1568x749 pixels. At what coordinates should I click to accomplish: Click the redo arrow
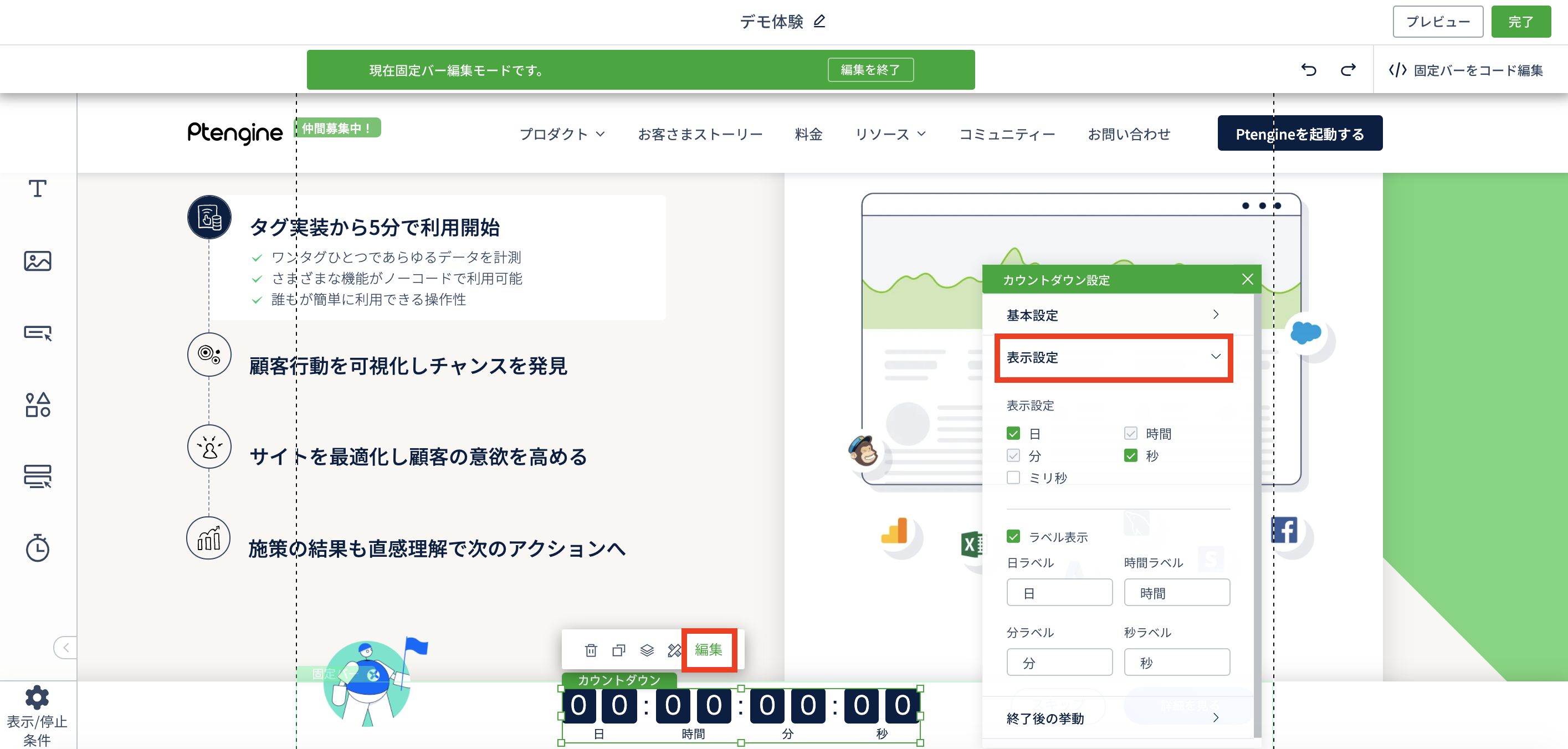tap(1348, 70)
